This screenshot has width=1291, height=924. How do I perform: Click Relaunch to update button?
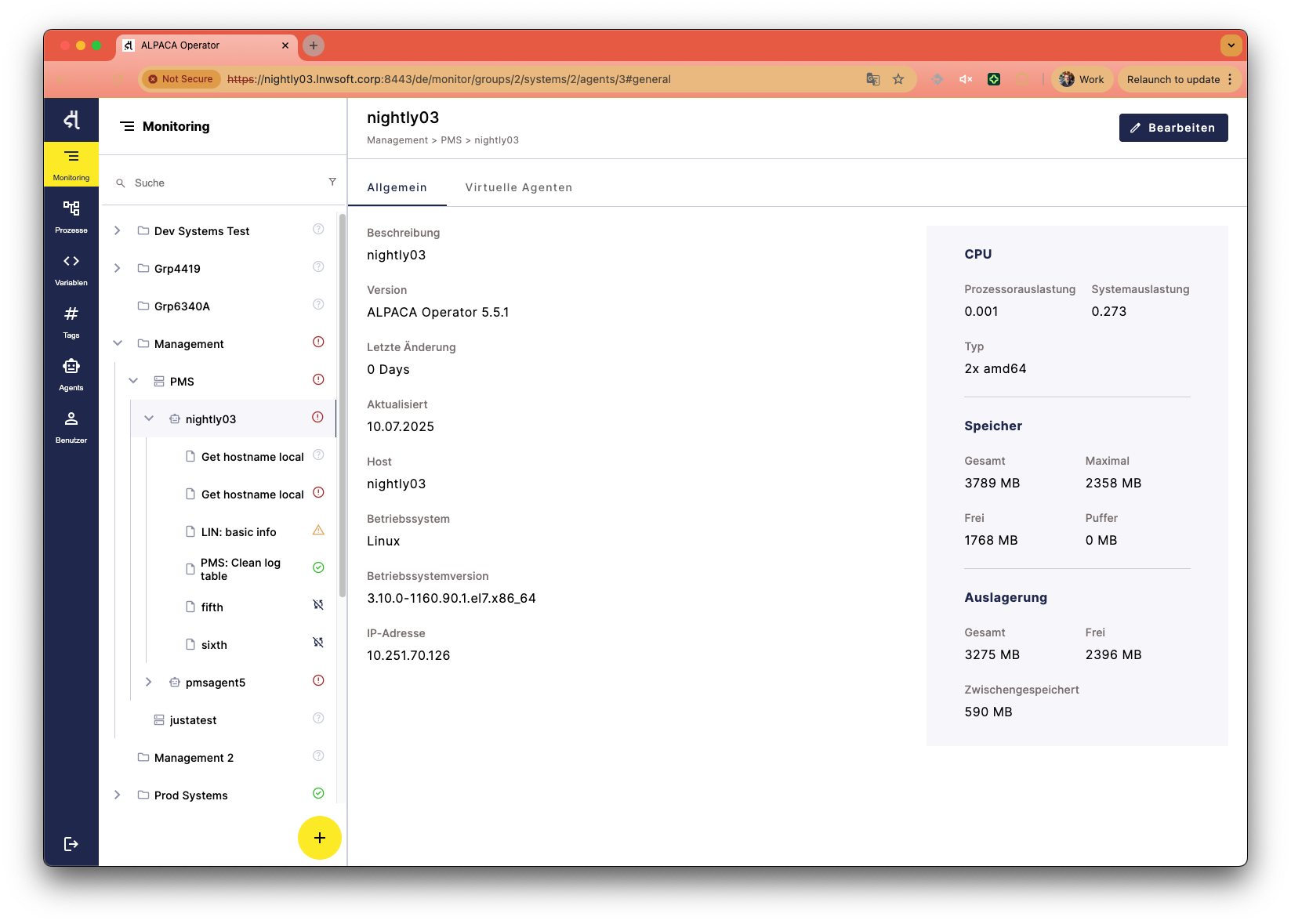click(x=1180, y=79)
